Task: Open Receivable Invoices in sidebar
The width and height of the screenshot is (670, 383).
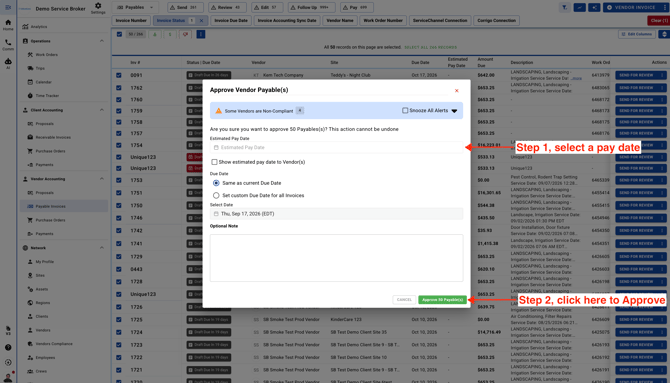Action: 53,137
